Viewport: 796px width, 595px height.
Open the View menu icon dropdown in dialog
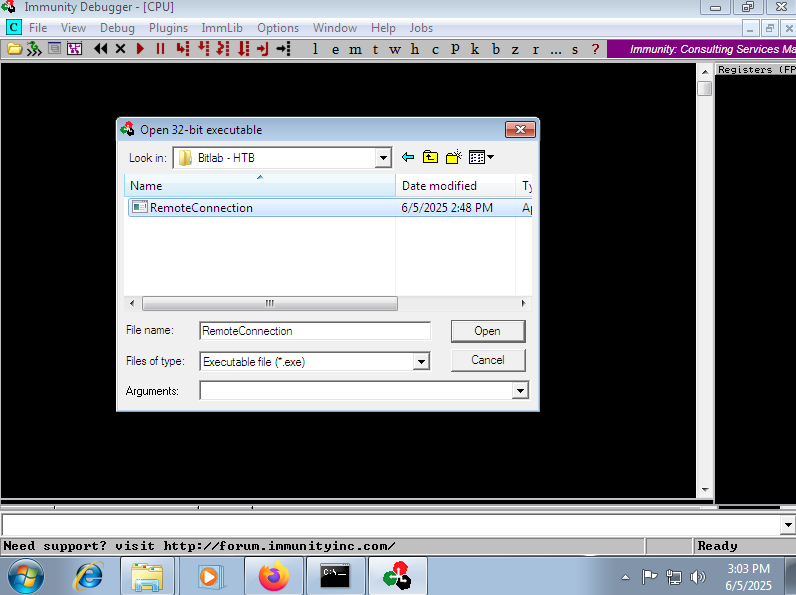[x=481, y=157]
